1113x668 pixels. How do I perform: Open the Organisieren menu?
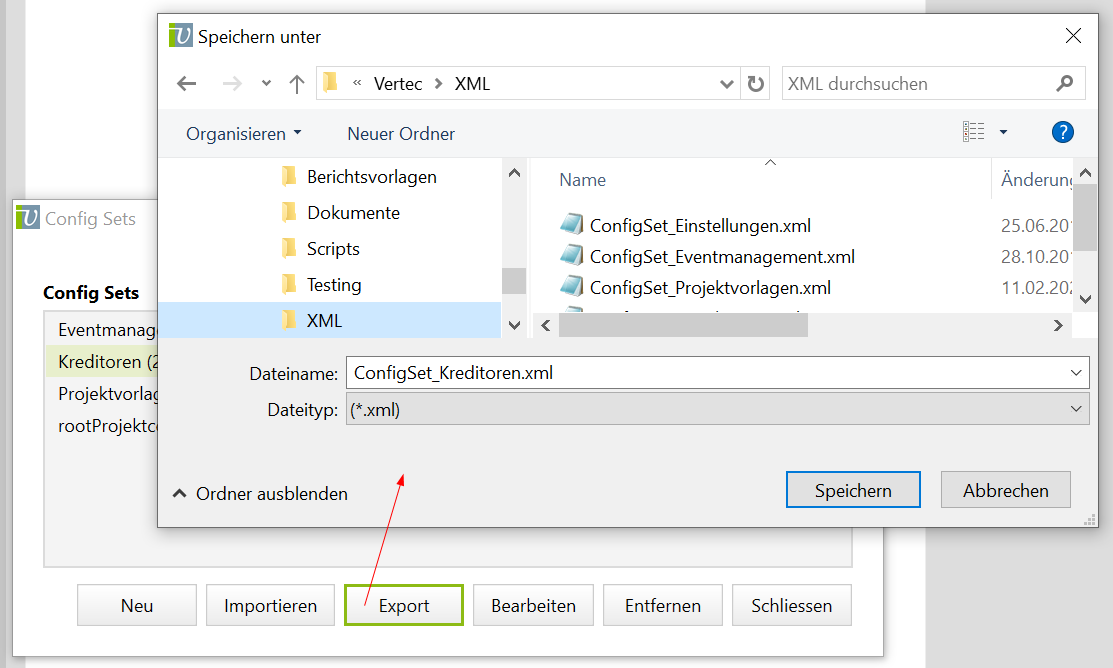pyautogui.click(x=243, y=133)
